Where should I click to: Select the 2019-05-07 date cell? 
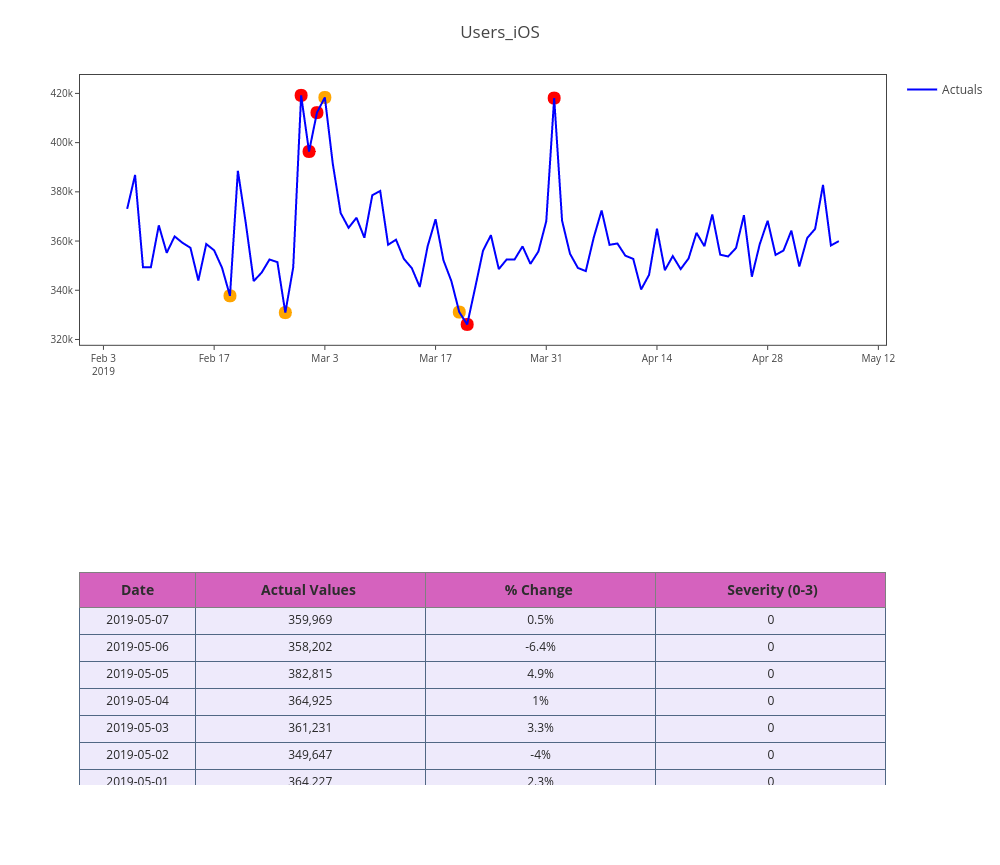(x=137, y=620)
